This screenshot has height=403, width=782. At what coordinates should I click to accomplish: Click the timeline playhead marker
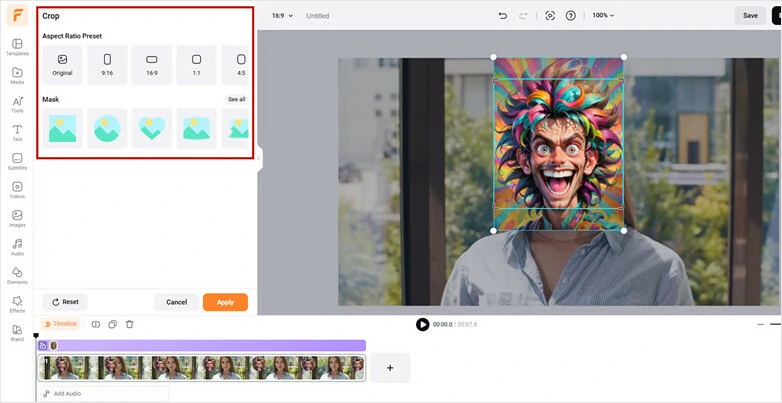[x=36, y=336]
